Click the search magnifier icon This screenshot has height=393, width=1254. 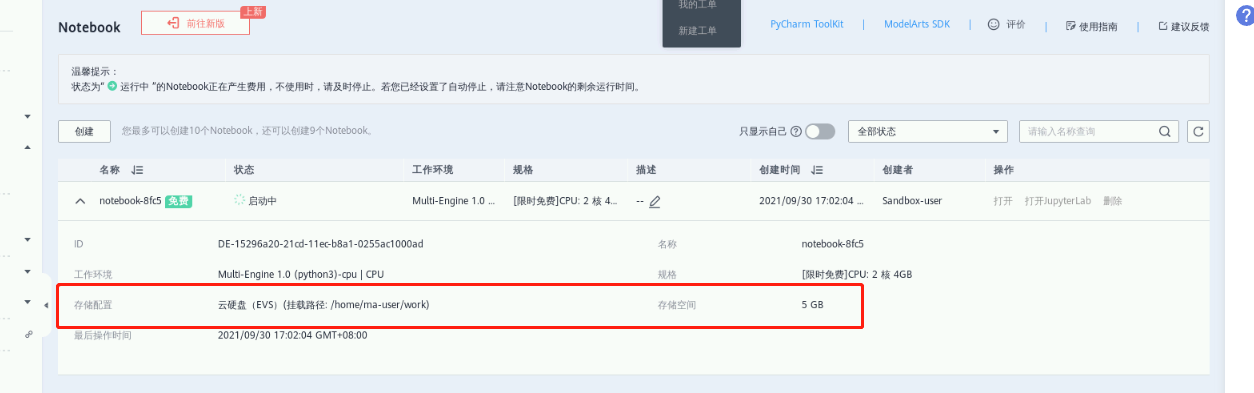pyautogui.click(x=1164, y=131)
